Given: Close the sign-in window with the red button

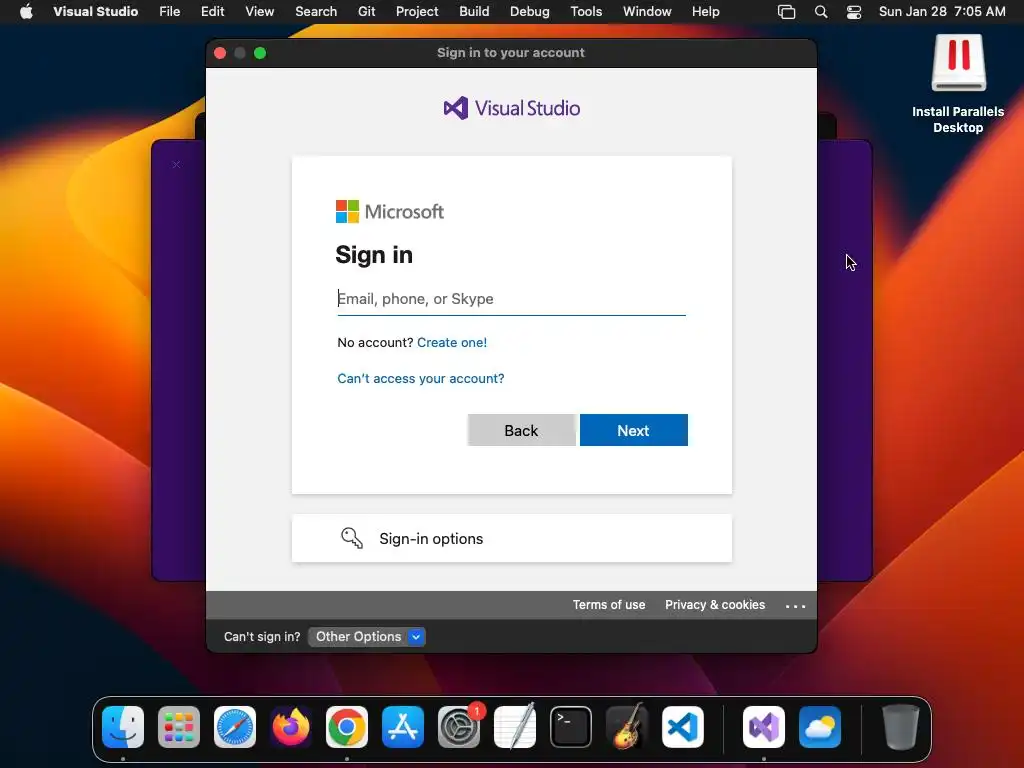Looking at the screenshot, I should [220, 53].
